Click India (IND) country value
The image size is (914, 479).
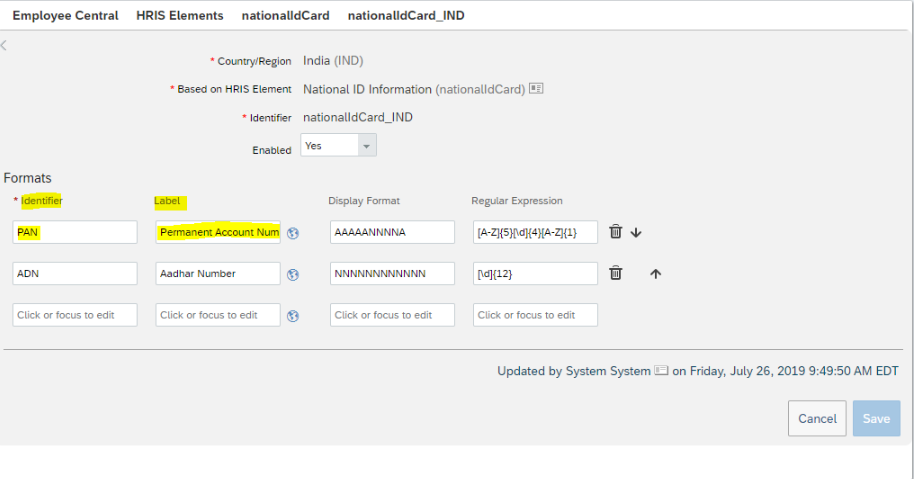333,61
